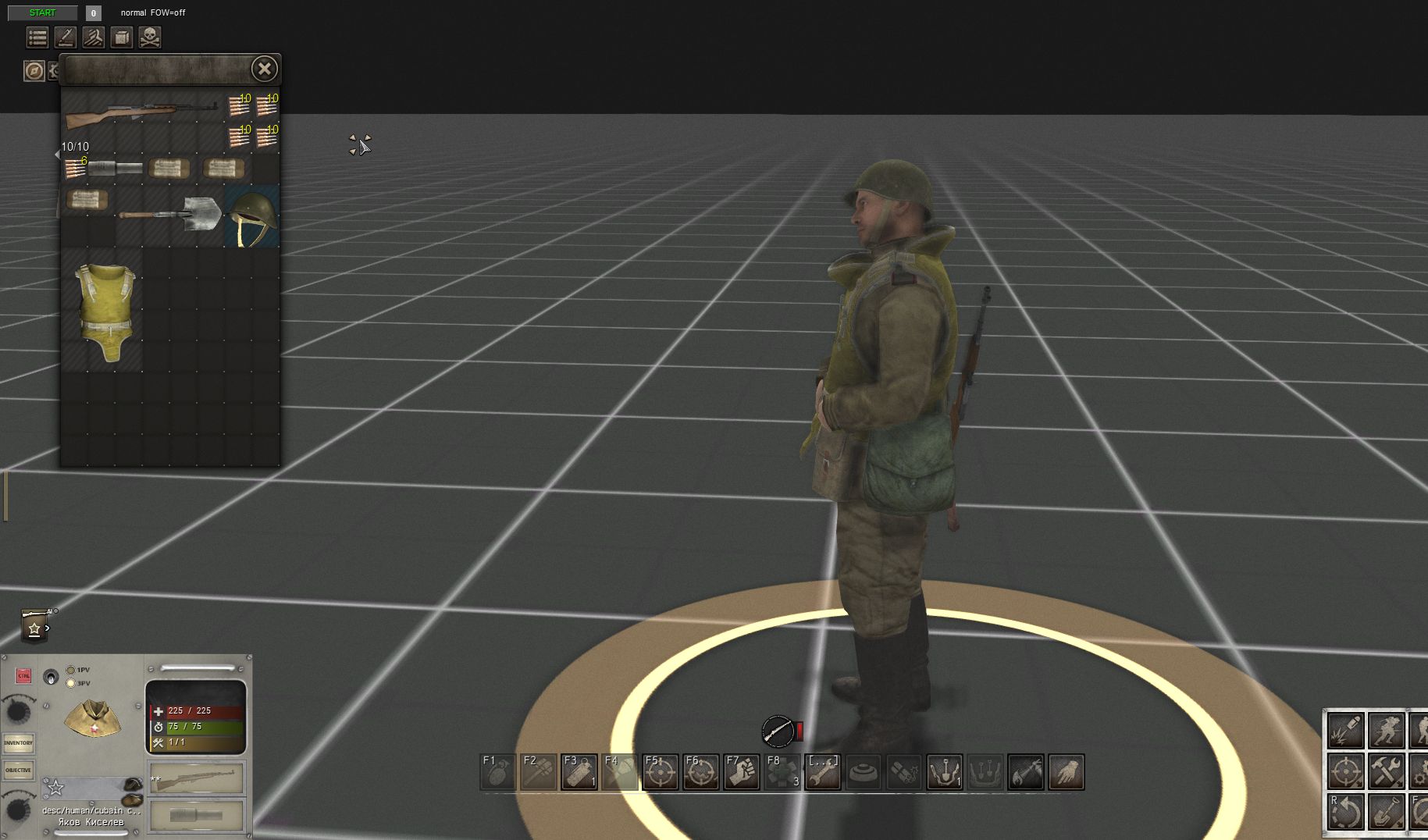1428x840 pixels.
Task: Select the pencil edit tool icon
Action: coord(66,37)
